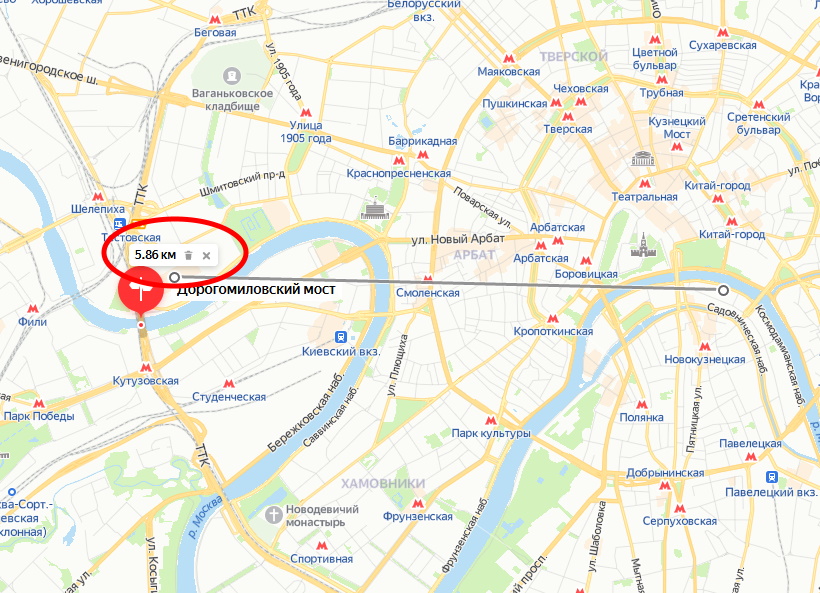Click the red Дорогомиловский мост placemark

point(141,291)
